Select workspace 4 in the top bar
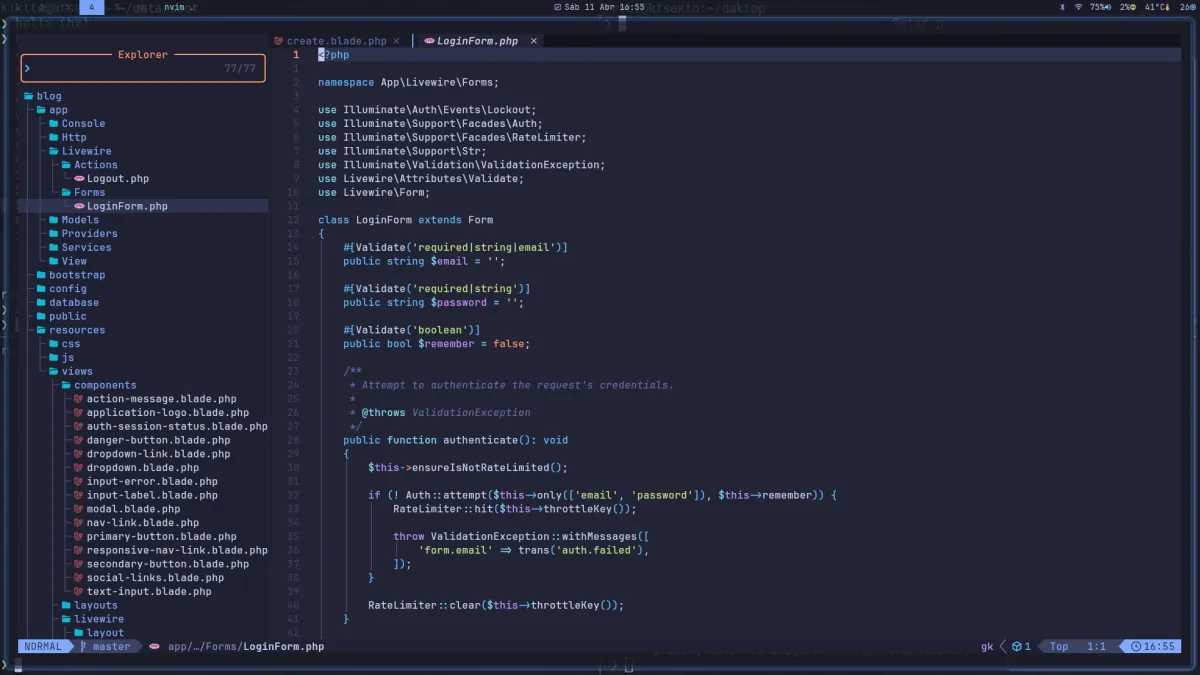 click(x=91, y=7)
